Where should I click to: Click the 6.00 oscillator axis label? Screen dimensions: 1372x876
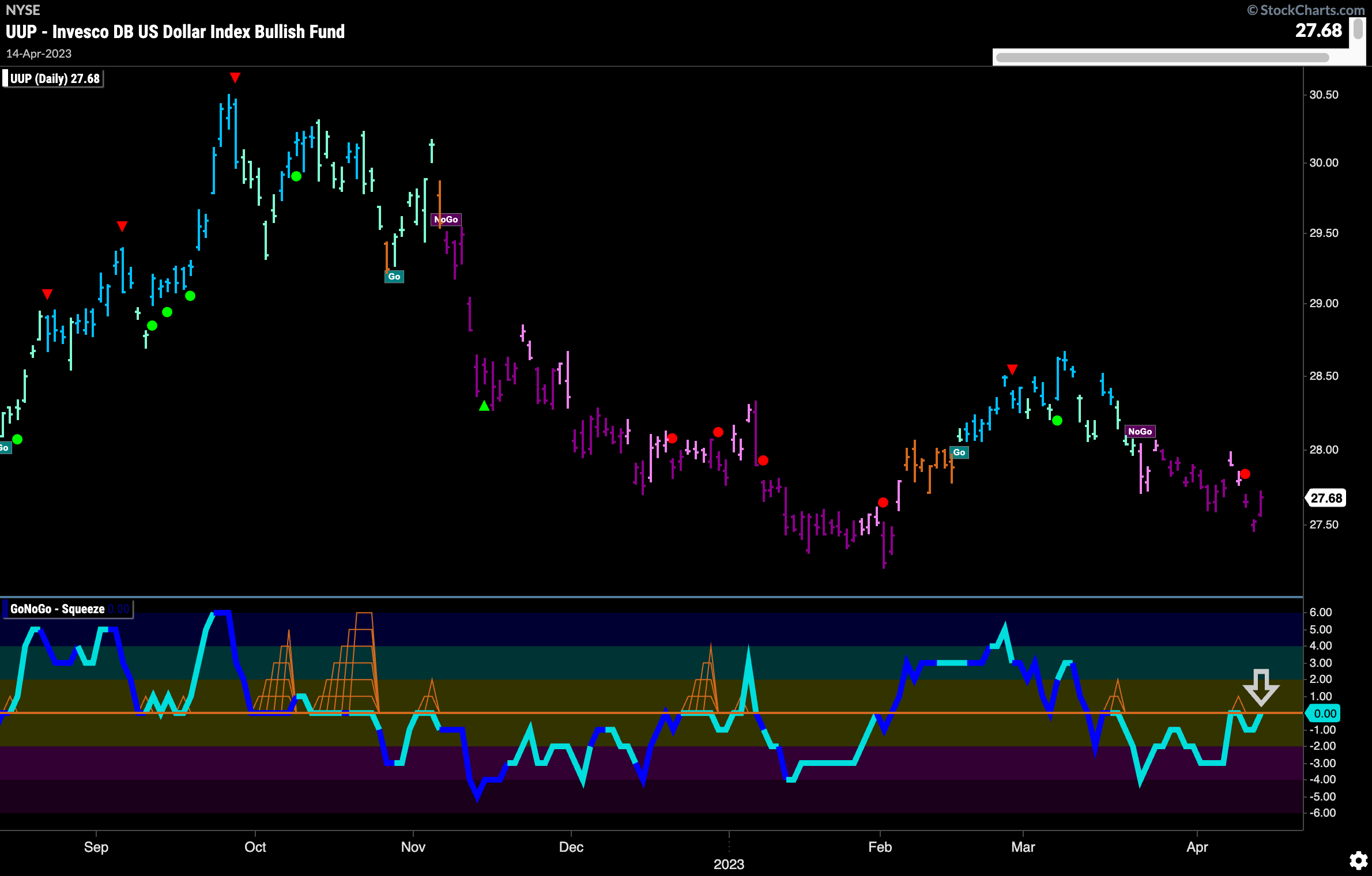click(x=1320, y=612)
